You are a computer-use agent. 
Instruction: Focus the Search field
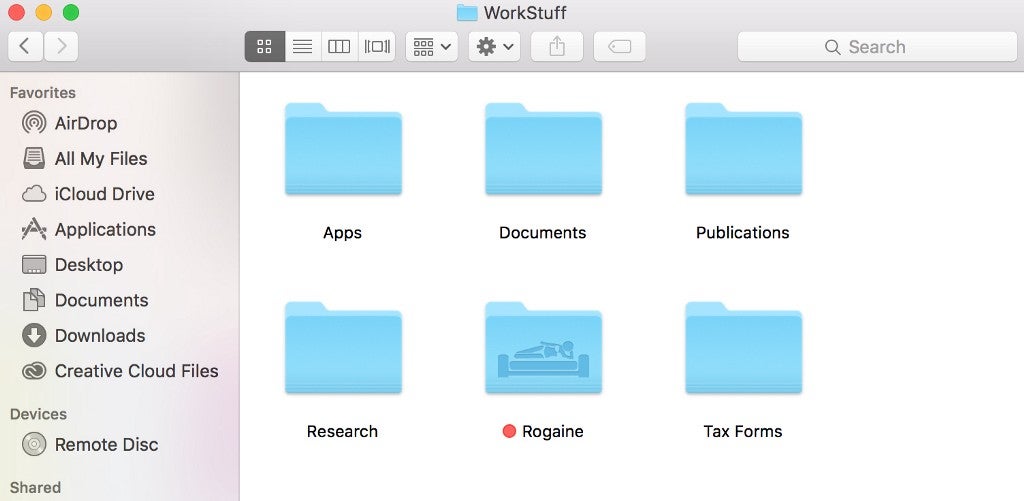point(877,46)
